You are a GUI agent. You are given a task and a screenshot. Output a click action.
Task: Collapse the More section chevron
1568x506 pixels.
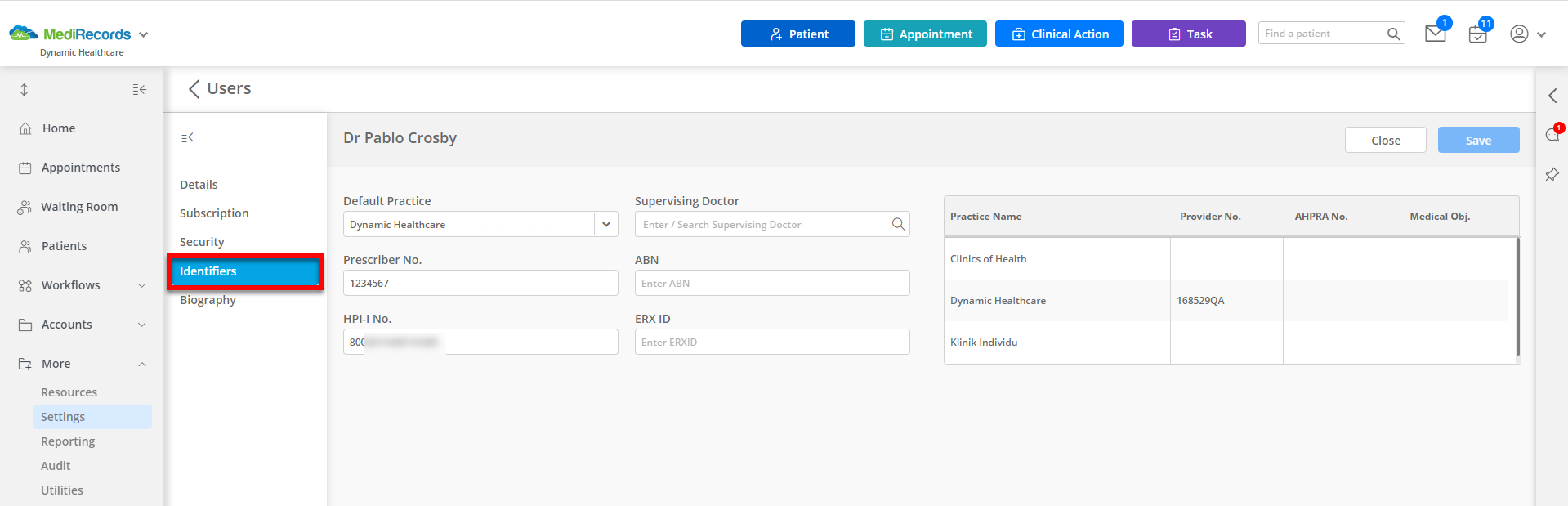(x=141, y=364)
